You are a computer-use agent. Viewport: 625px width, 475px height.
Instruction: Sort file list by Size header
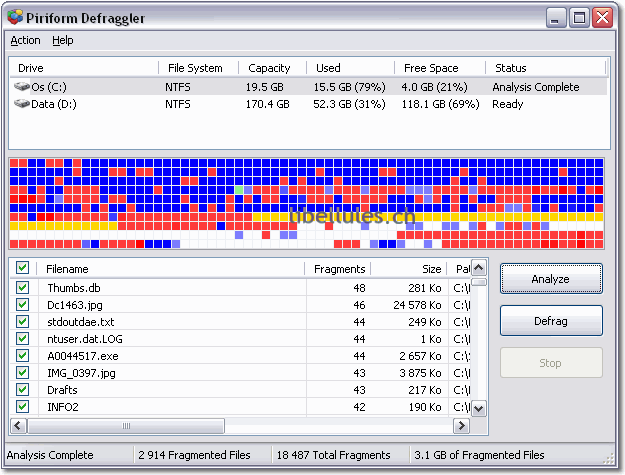409,269
